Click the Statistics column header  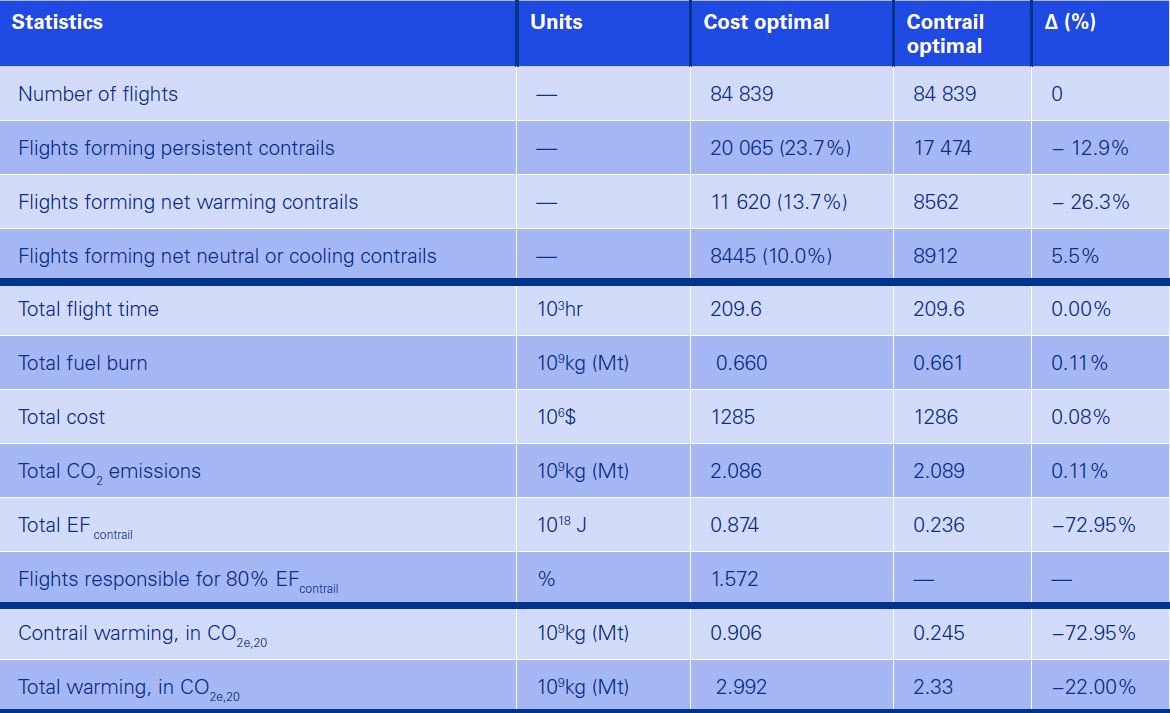point(57,22)
